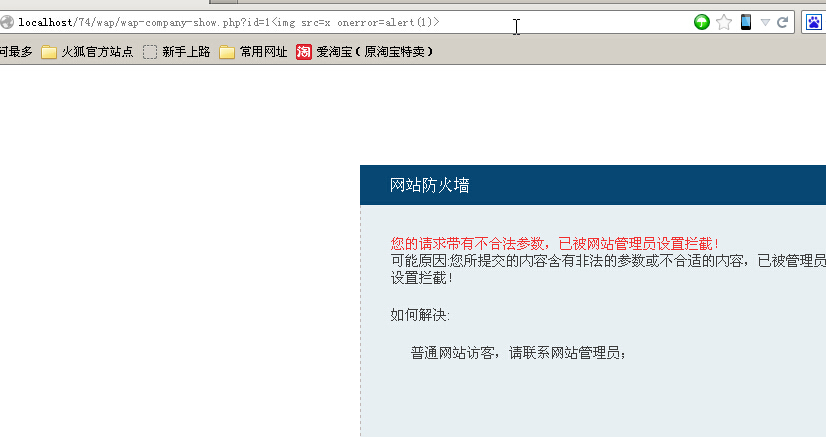826x437 pixels.
Task: Click the red Taobao 淘 icon
Action: (304, 52)
